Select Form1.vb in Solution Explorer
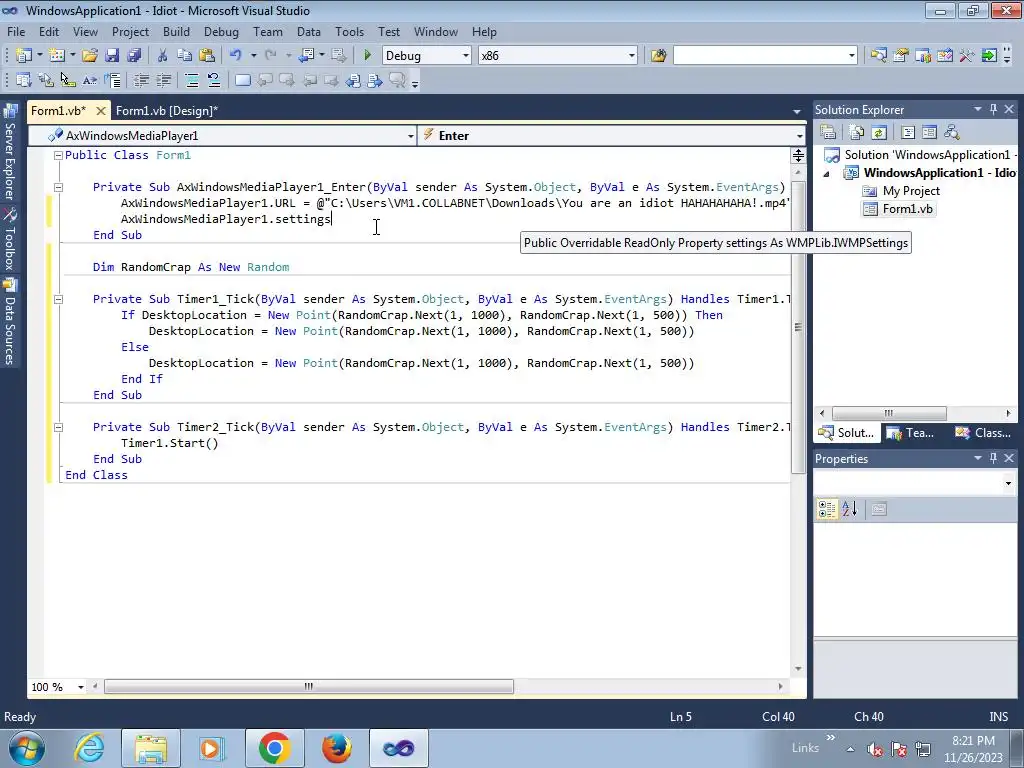Image resolution: width=1024 pixels, height=768 pixels. click(907, 209)
